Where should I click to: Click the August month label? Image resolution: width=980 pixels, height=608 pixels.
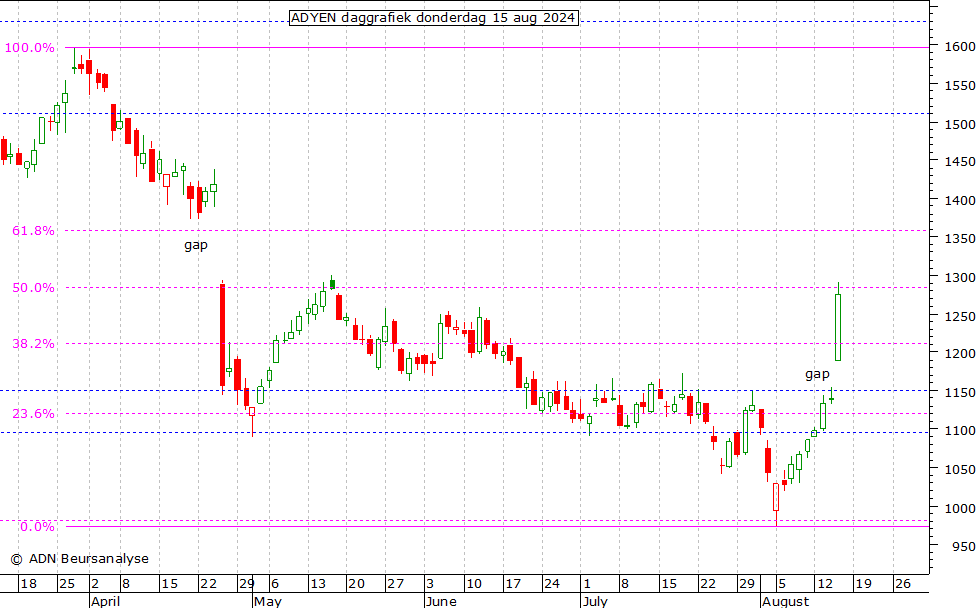coord(786,601)
